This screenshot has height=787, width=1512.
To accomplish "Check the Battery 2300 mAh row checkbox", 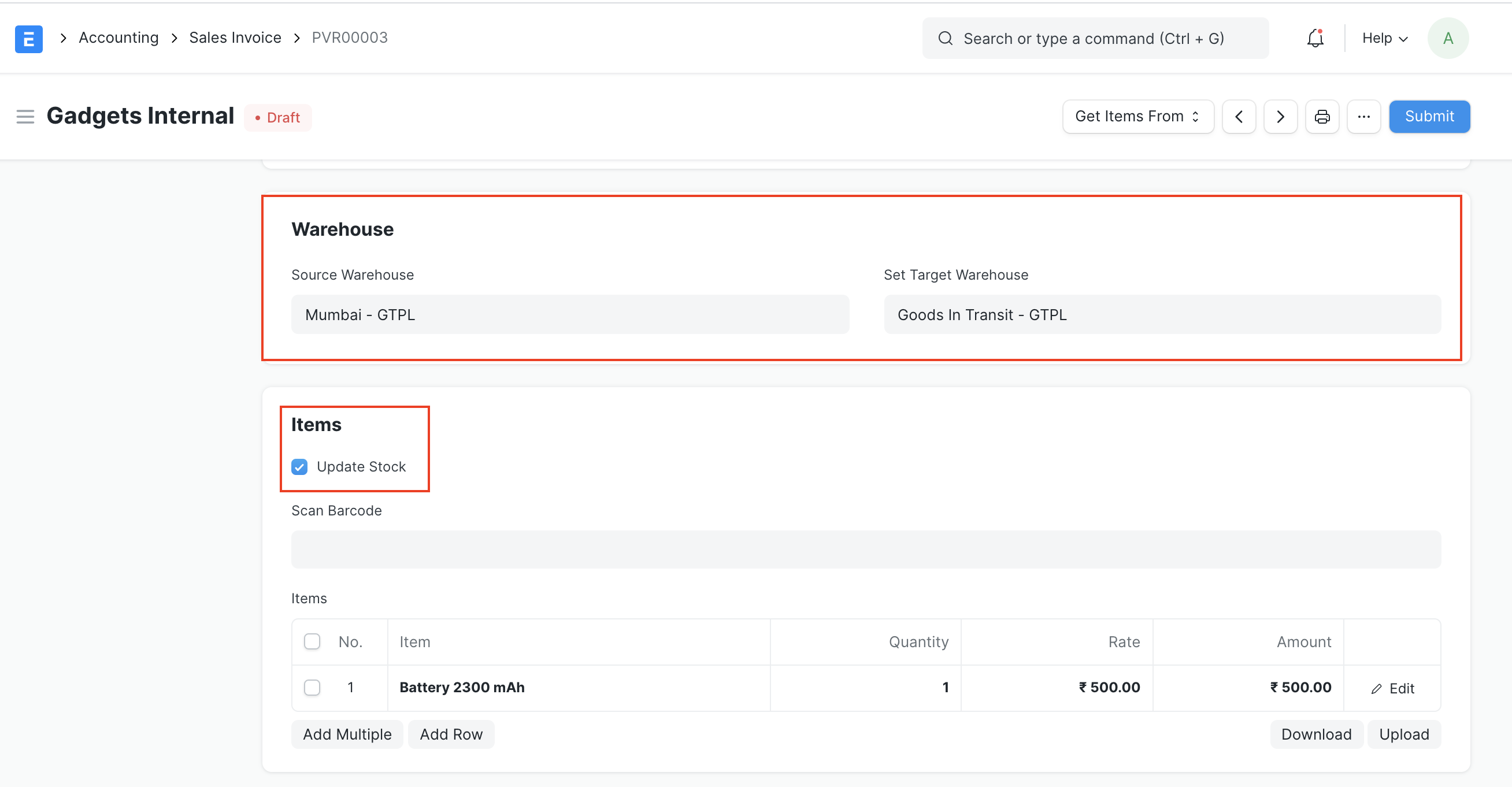I will [x=312, y=687].
